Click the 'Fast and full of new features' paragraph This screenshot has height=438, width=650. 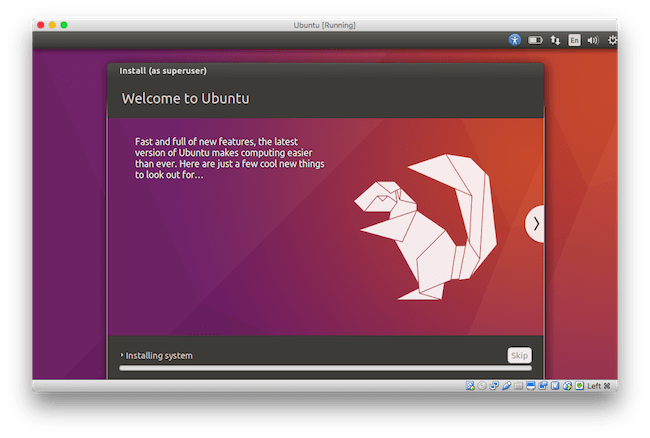(230, 158)
